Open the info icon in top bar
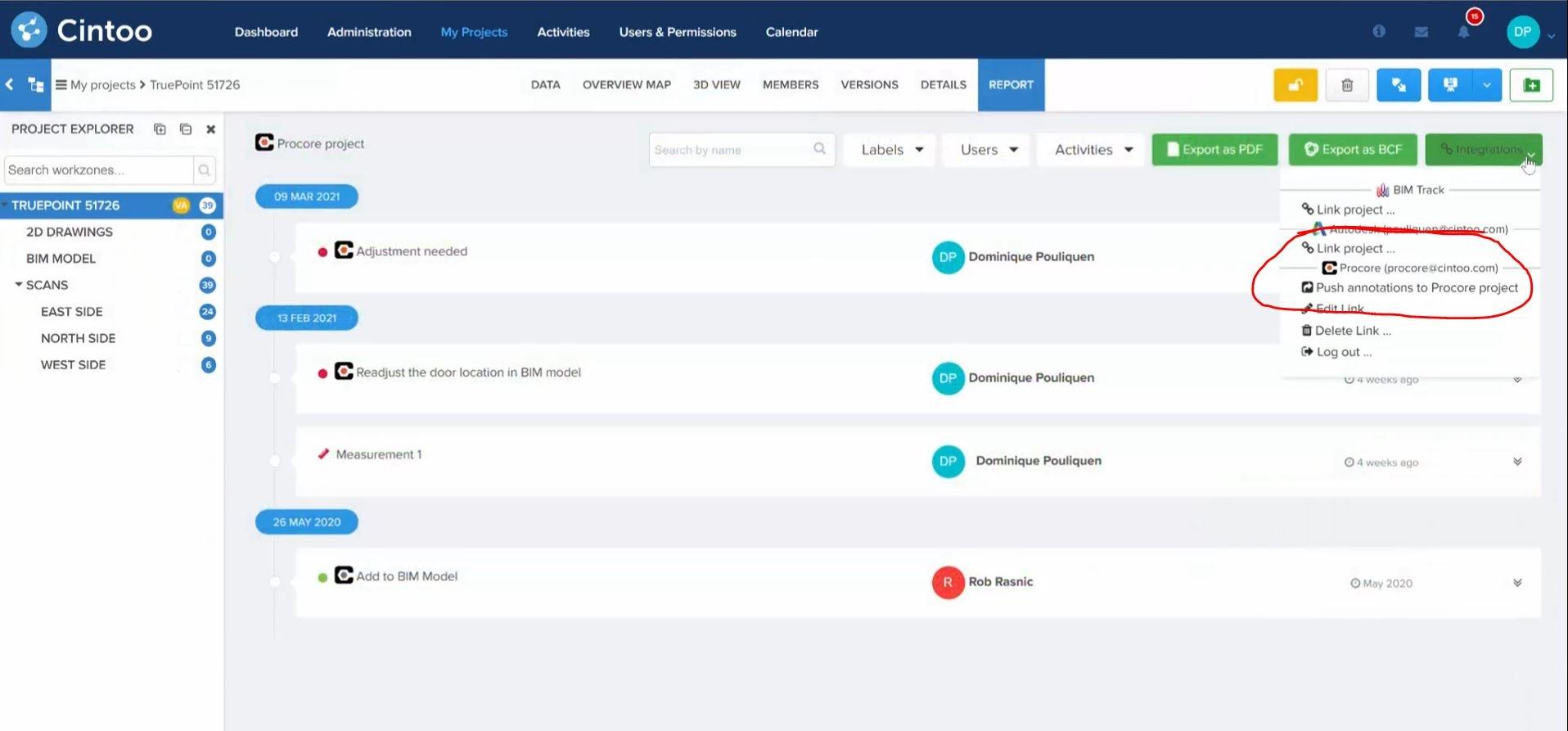Viewport: 1568px width, 731px height. point(1379,31)
